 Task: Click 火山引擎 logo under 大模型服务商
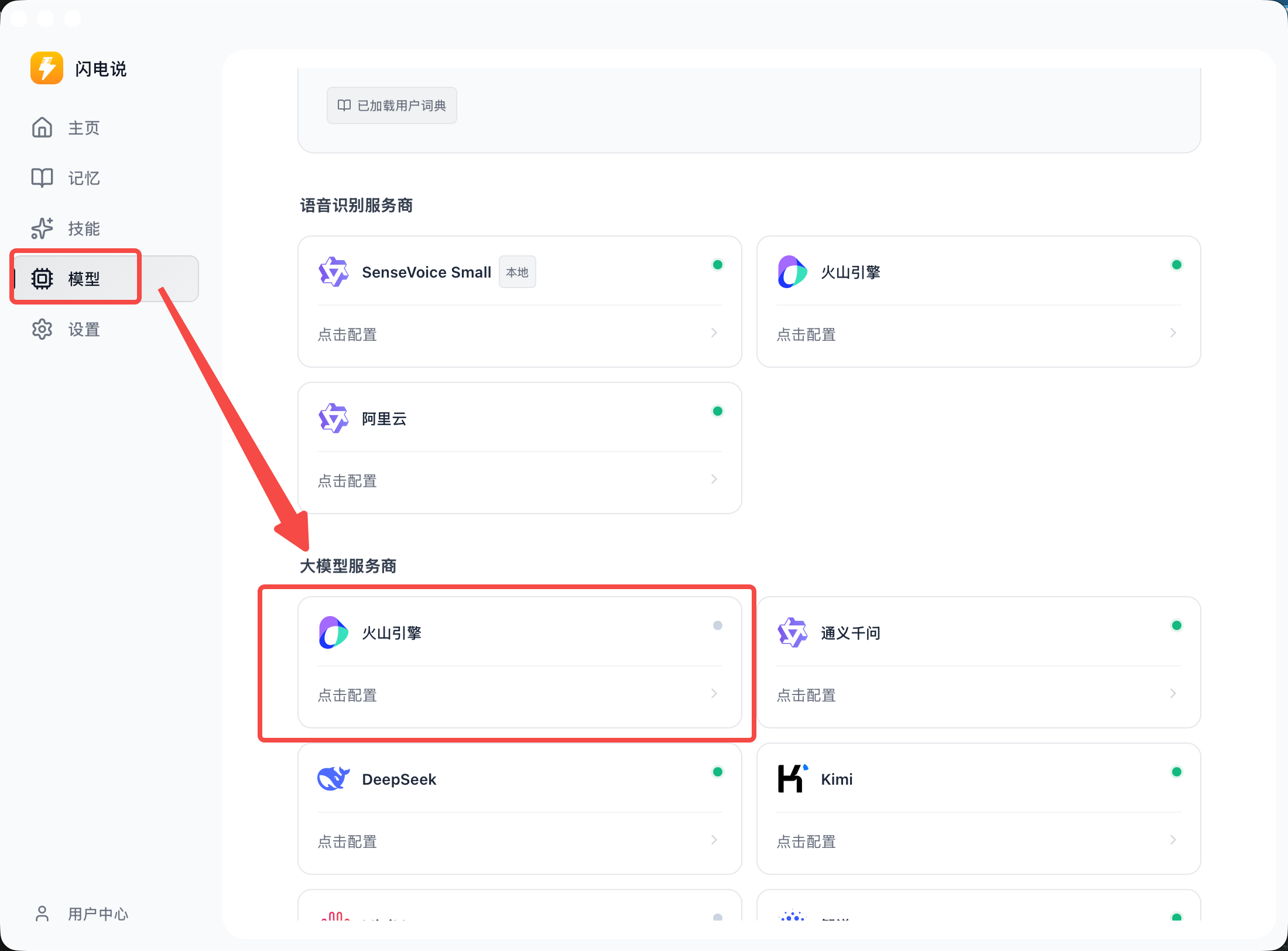tap(334, 632)
